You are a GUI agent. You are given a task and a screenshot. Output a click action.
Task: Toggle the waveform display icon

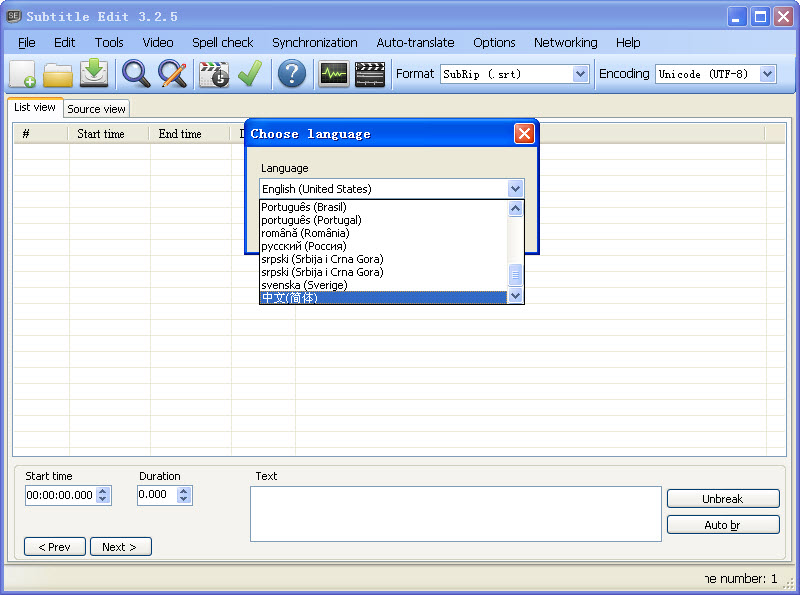click(334, 75)
